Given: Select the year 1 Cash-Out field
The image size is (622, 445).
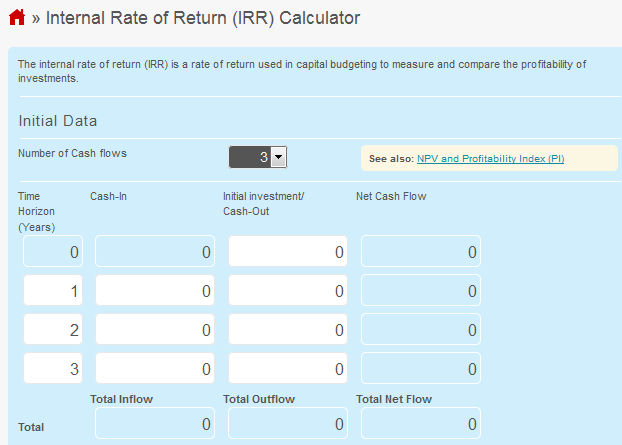Looking at the screenshot, I should [288, 290].
